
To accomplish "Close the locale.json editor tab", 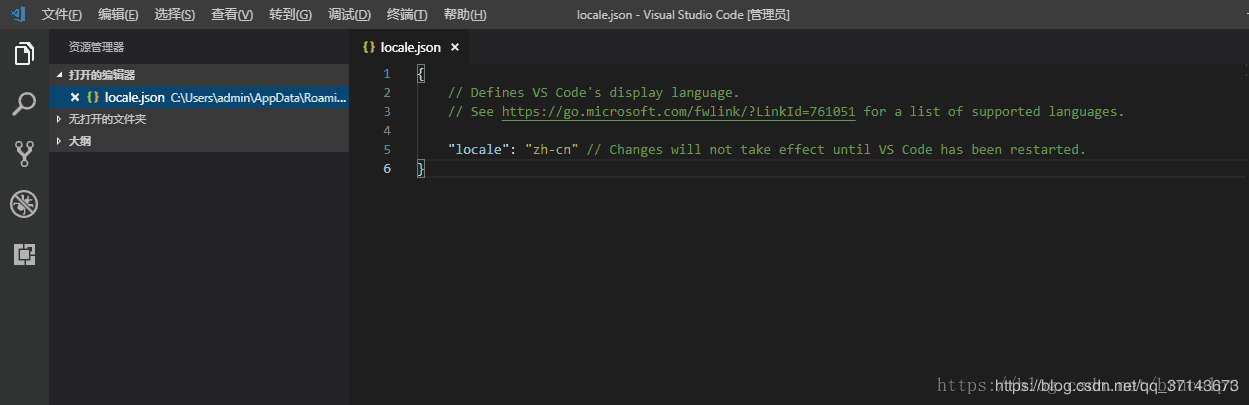I will (454, 47).
